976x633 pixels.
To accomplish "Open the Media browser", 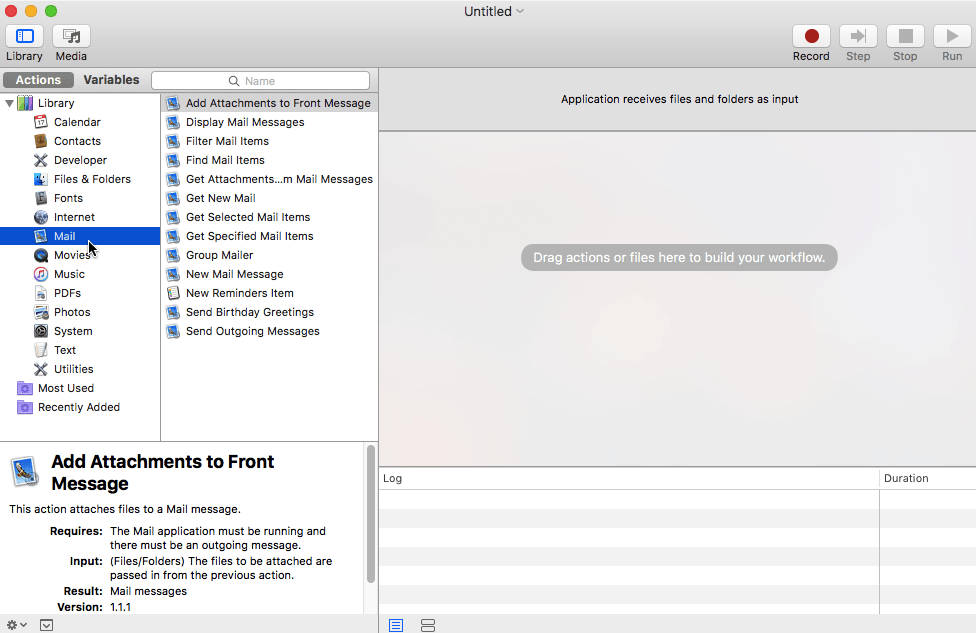I will pos(71,37).
